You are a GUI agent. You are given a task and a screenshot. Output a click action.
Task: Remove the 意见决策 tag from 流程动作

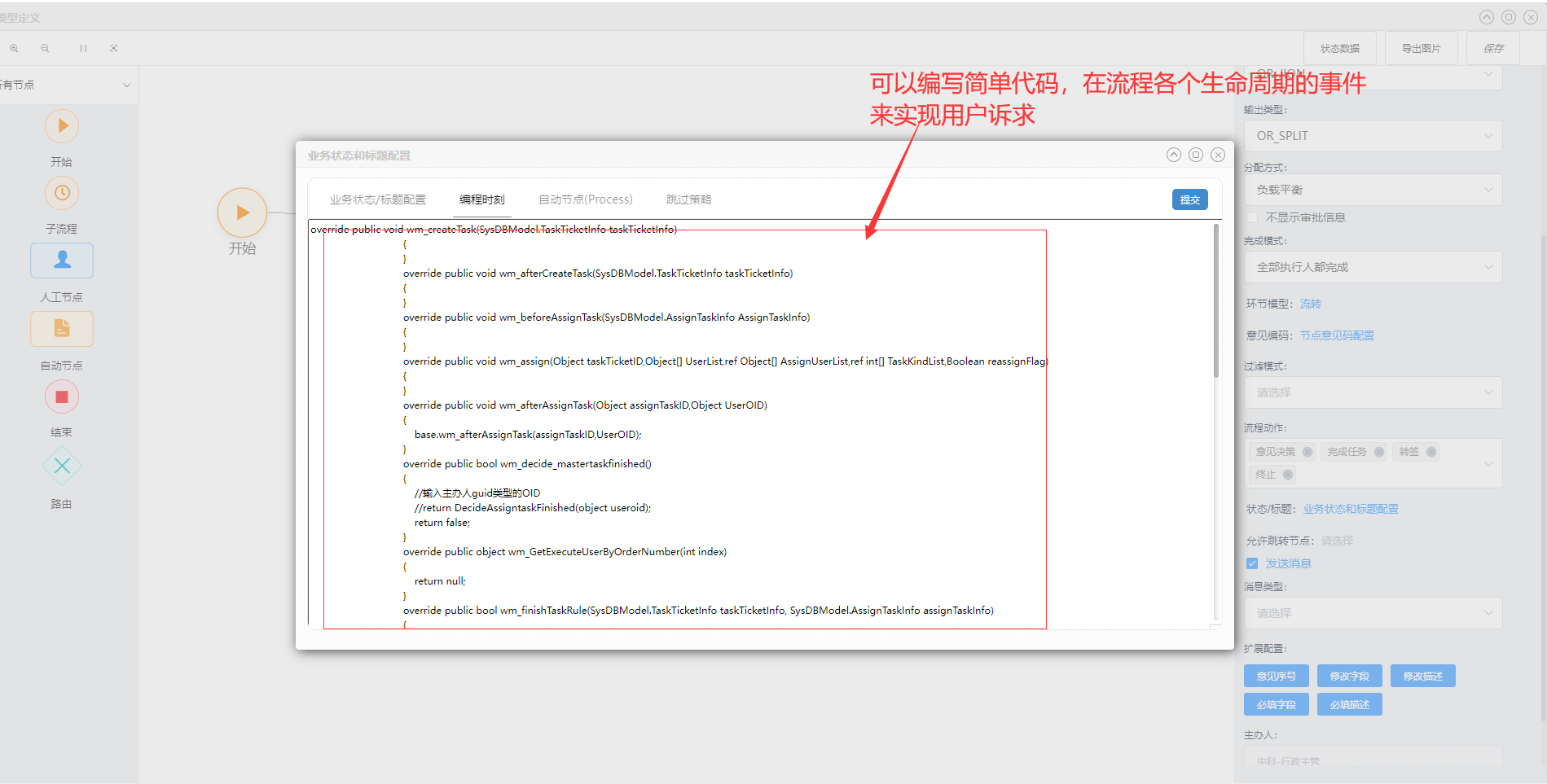coord(1307,452)
